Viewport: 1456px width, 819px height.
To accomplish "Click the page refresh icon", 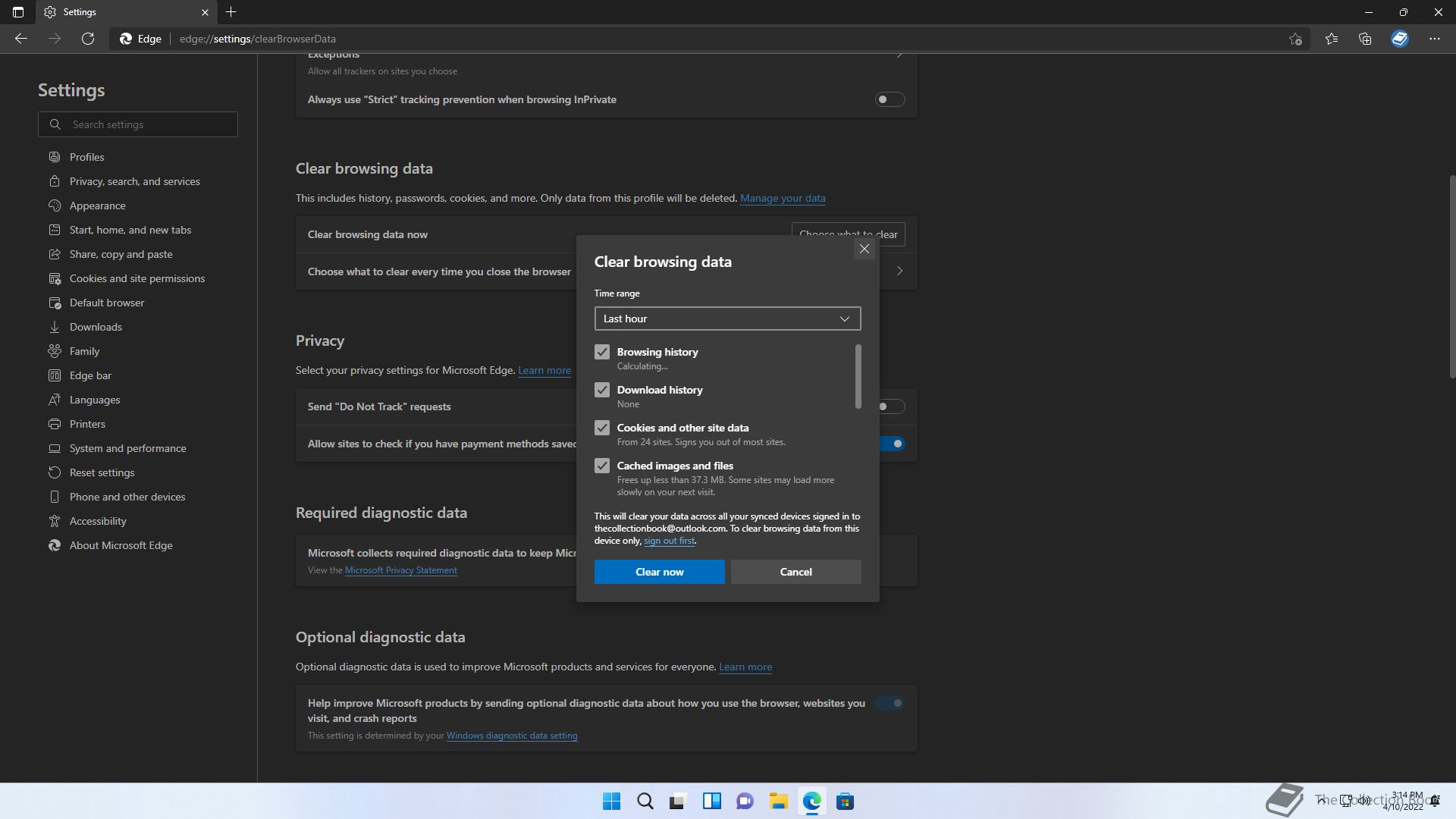I will click(88, 39).
